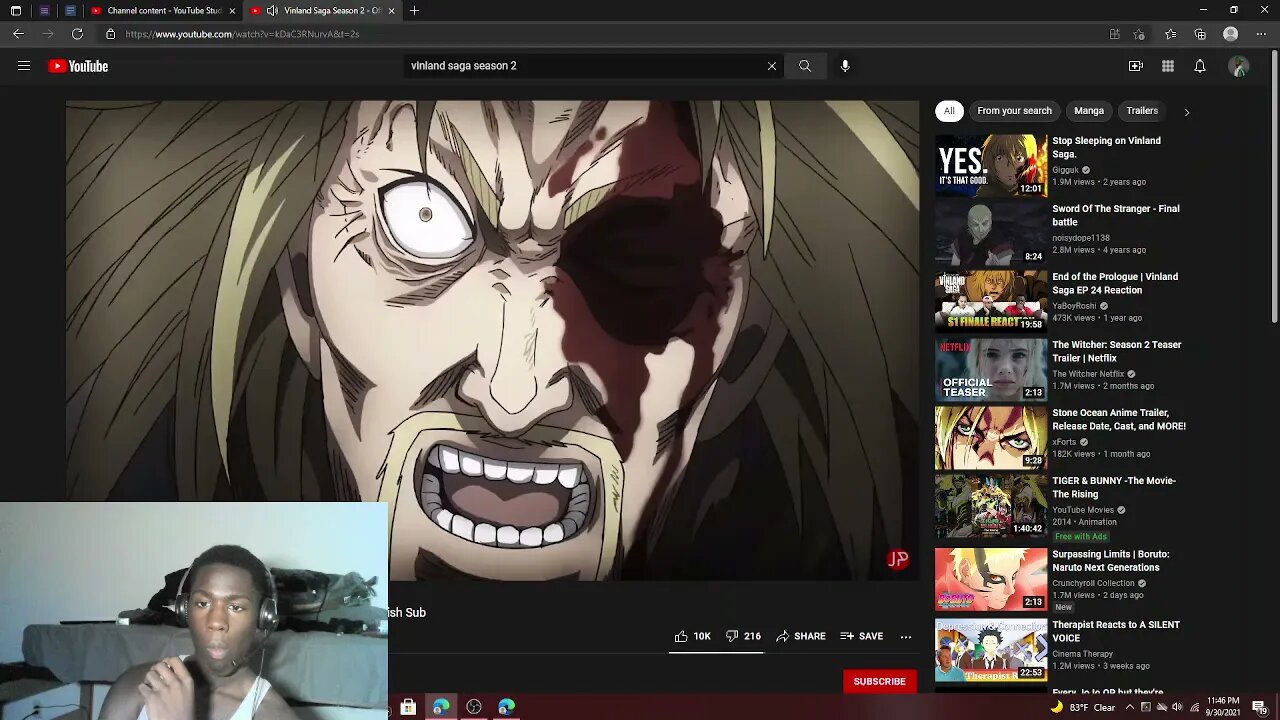The image size is (1280, 720).
Task: Clear the search box with the X
Action: point(771,66)
